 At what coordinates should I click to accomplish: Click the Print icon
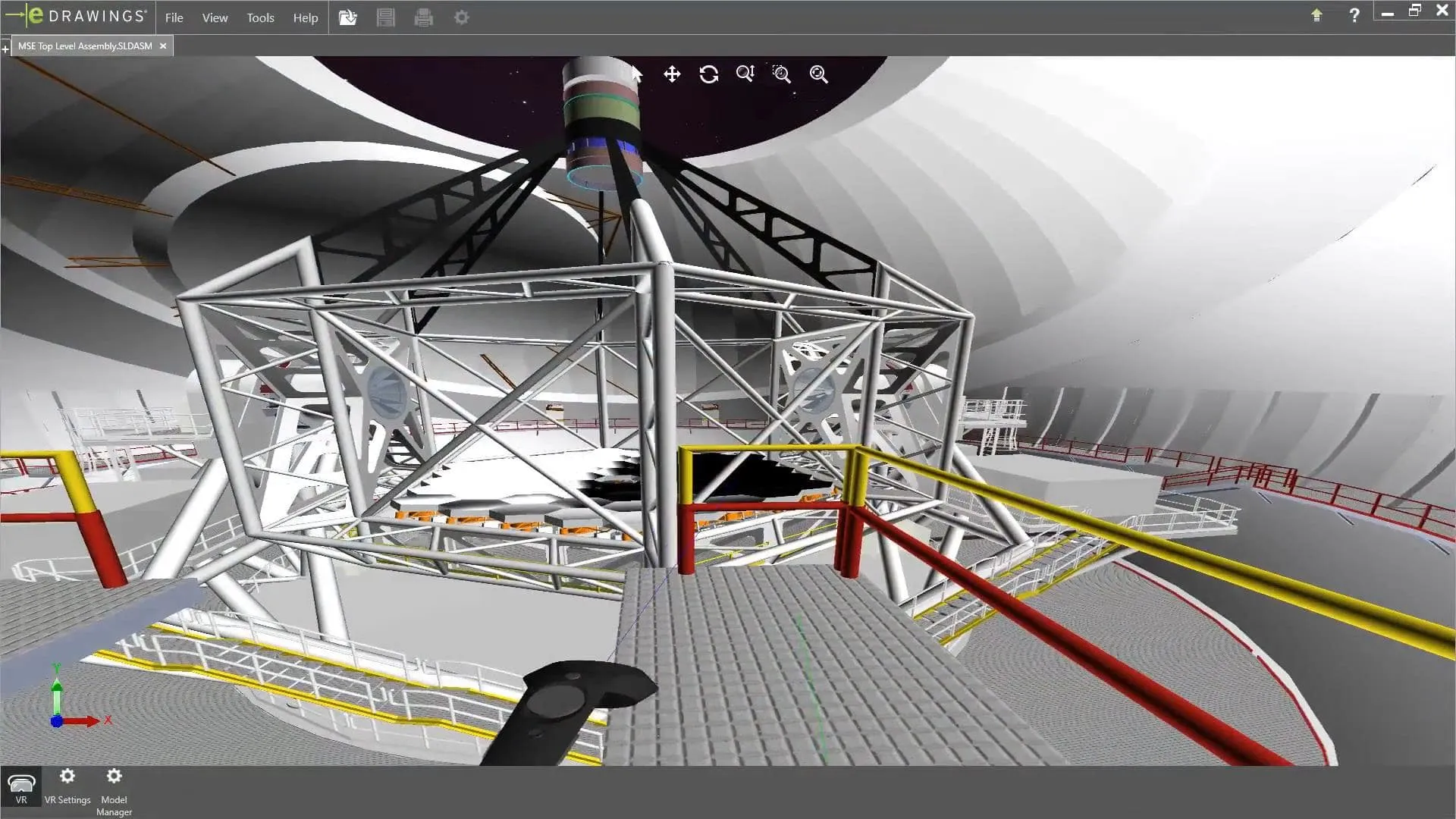[424, 17]
